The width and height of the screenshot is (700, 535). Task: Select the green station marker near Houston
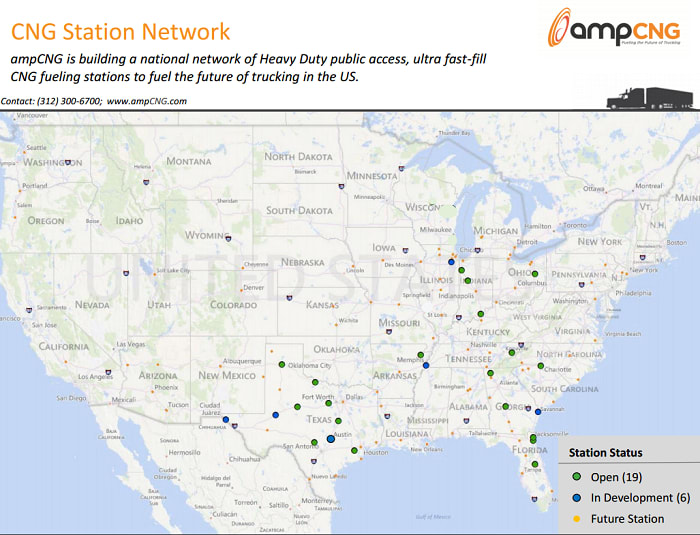pyautogui.click(x=354, y=450)
